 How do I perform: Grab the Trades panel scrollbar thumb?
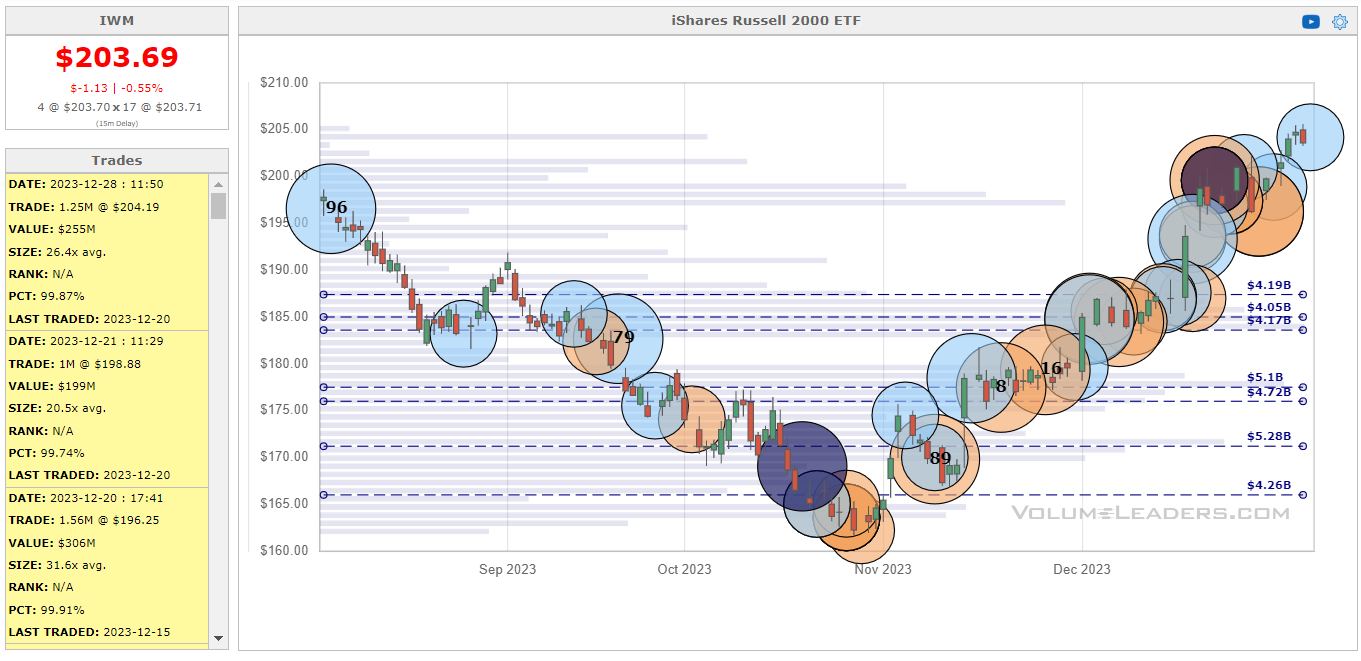point(218,206)
